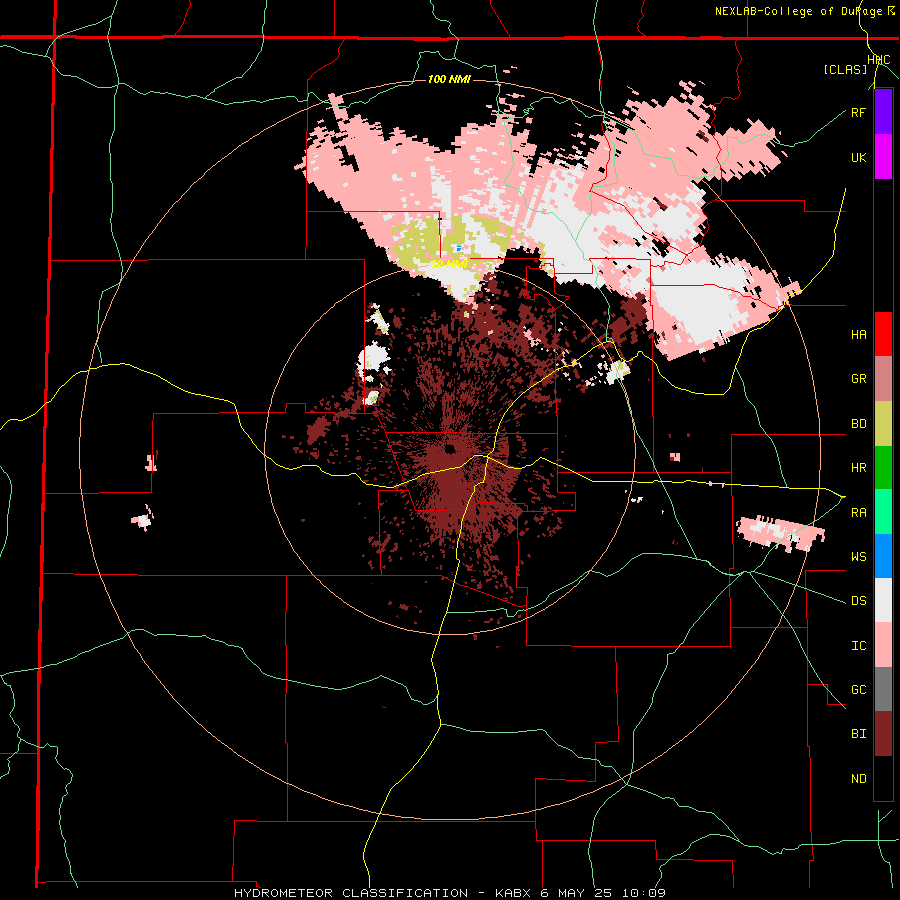
Task: Click the UK legend label
Action: click(x=858, y=157)
